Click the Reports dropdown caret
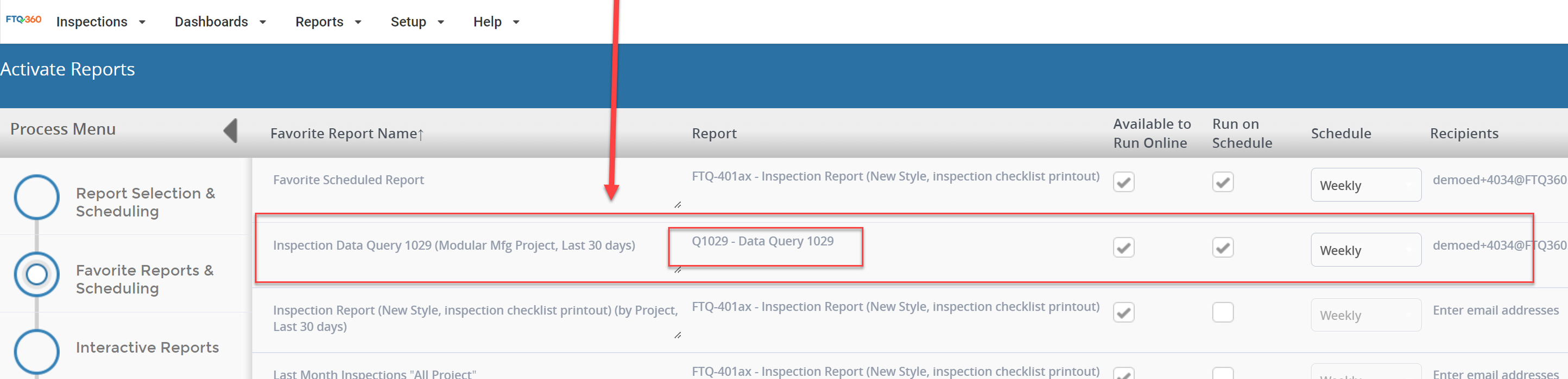The width and height of the screenshot is (1568, 379). [358, 22]
